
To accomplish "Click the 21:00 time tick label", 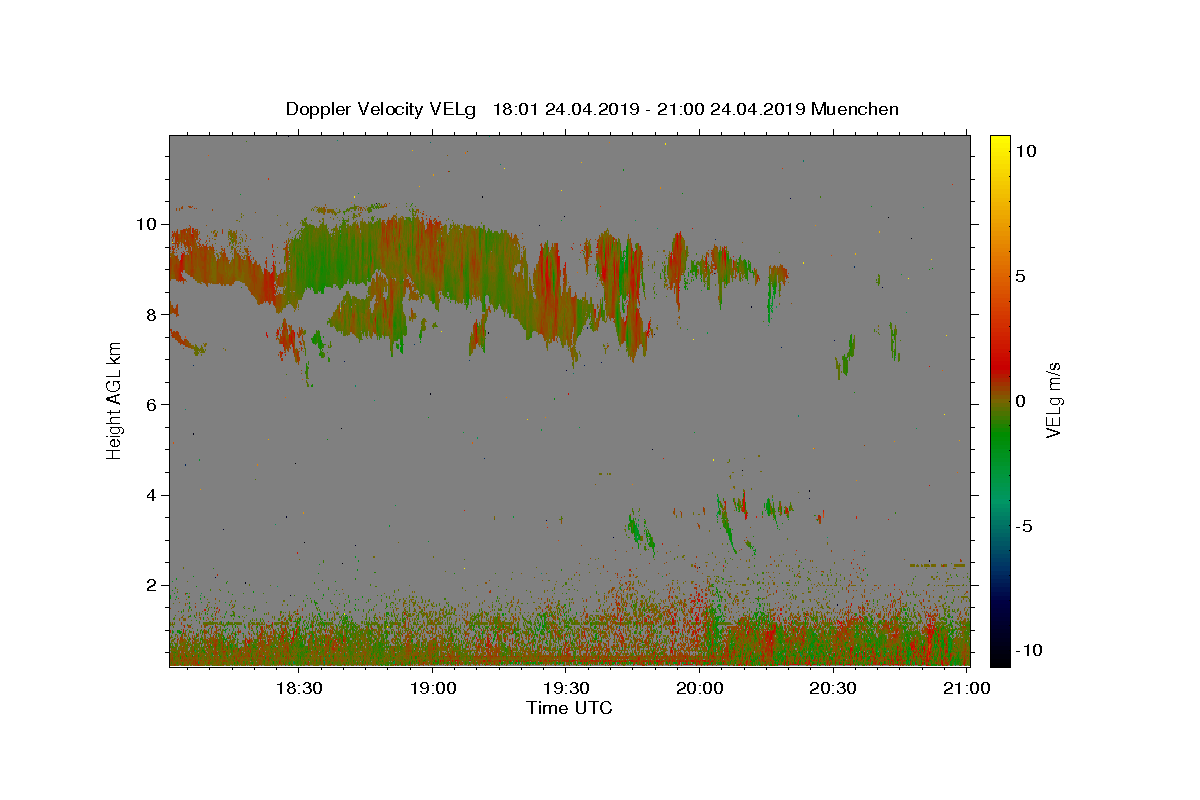I will (966, 688).
